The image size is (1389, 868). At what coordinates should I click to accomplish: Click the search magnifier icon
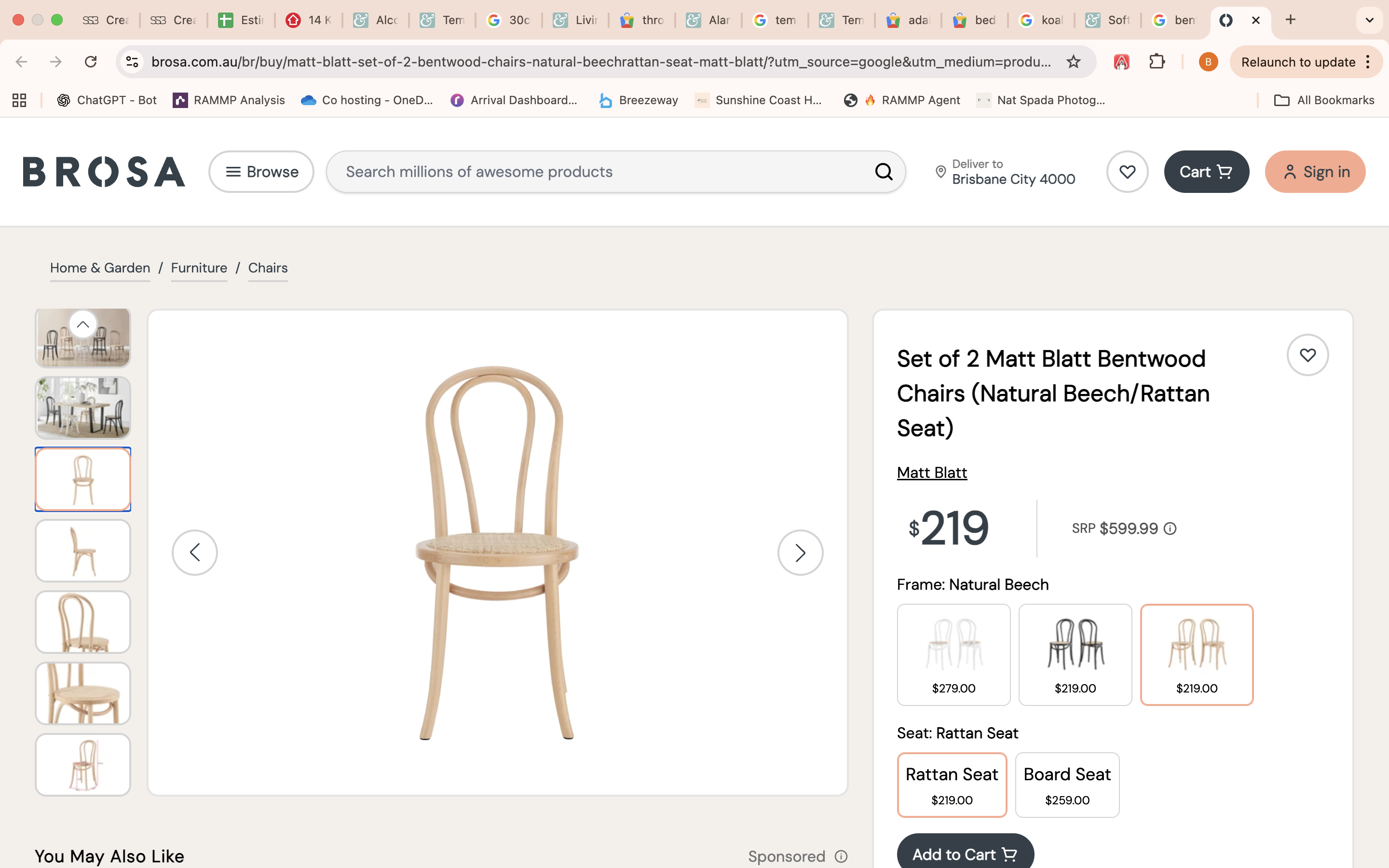pos(884,172)
